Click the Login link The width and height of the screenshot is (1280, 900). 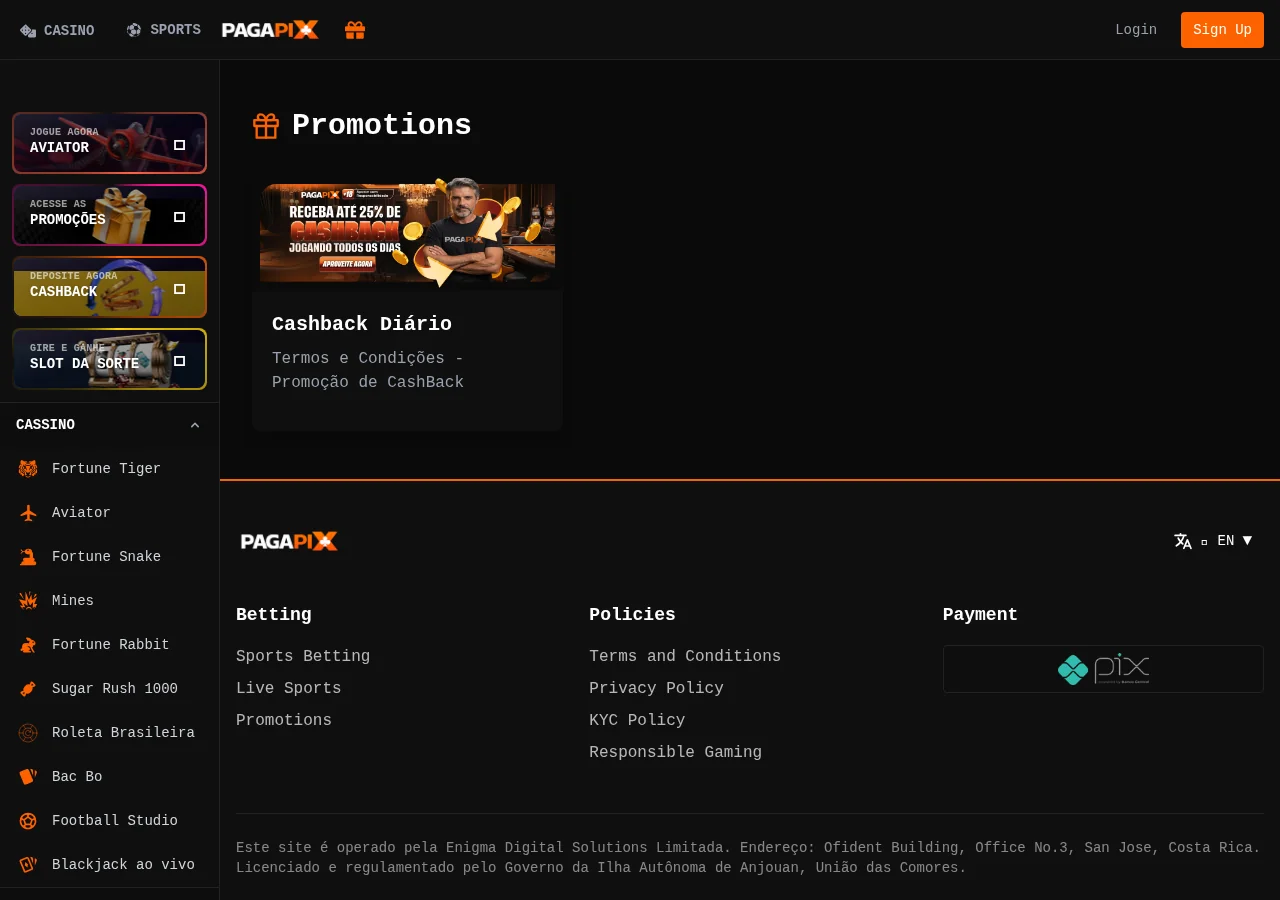pos(1136,30)
